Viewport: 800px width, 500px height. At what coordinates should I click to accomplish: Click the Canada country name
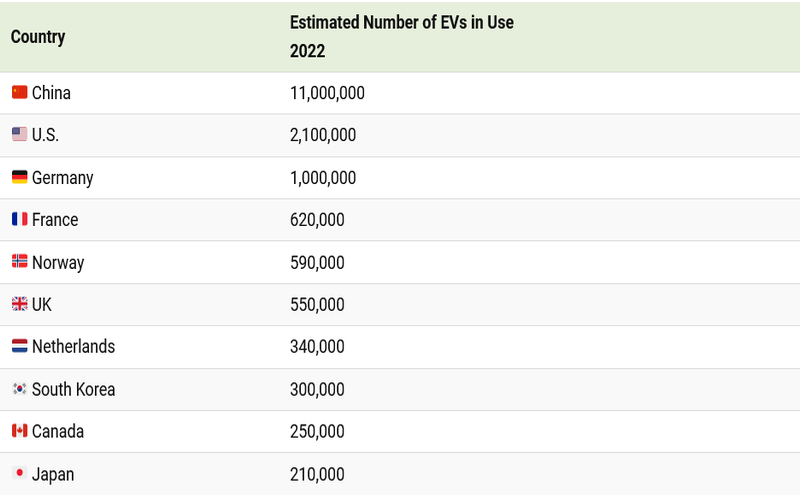point(58,431)
